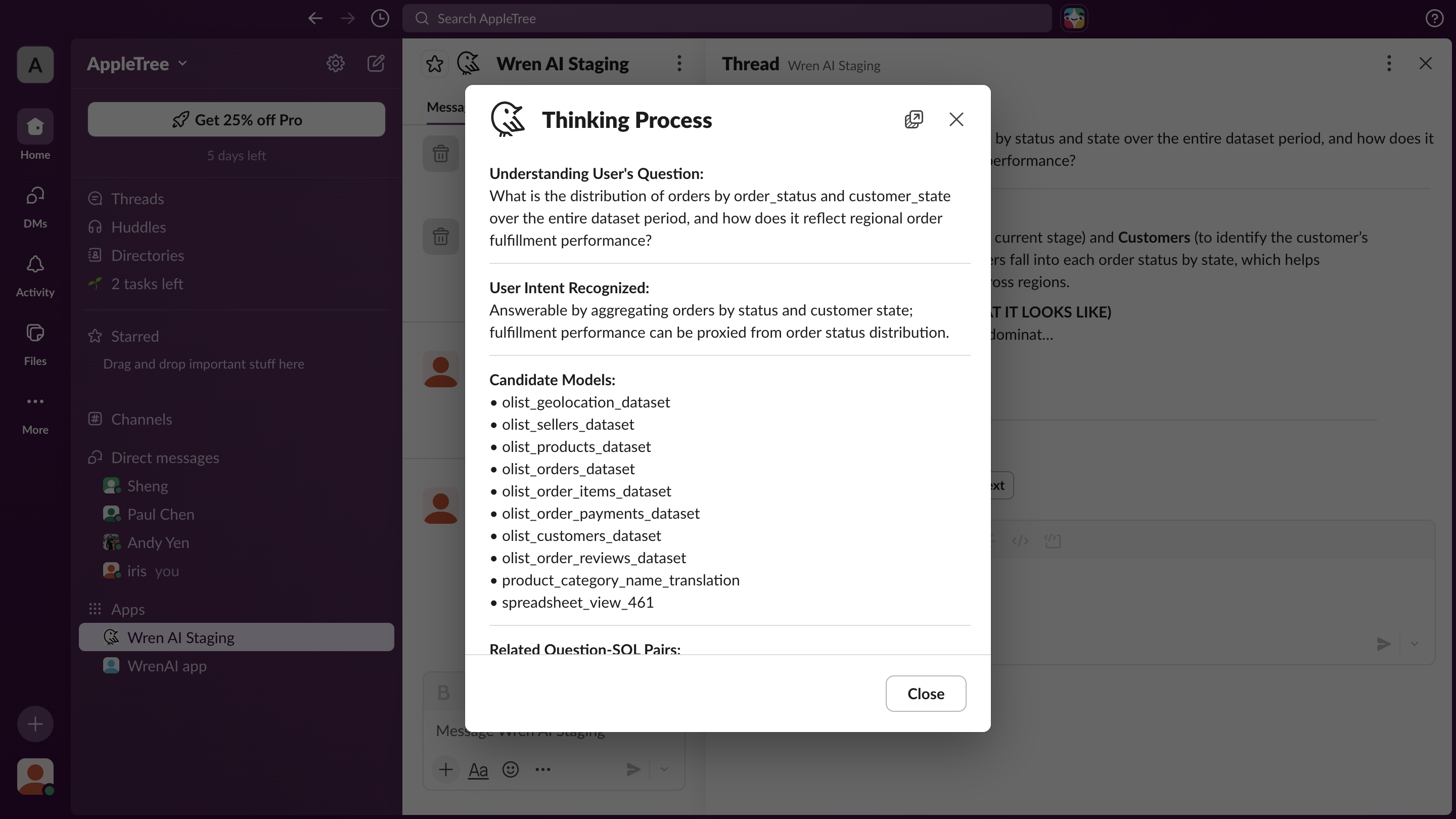Switch to the Messages tab
1456x819 pixels.
coord(446,106)
